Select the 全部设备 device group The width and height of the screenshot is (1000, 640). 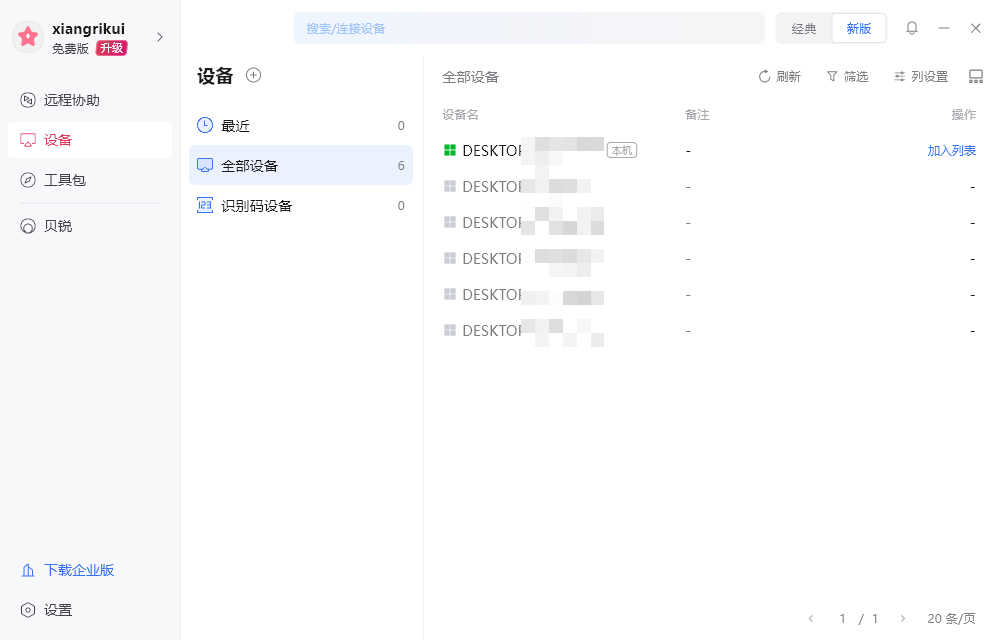301,166
